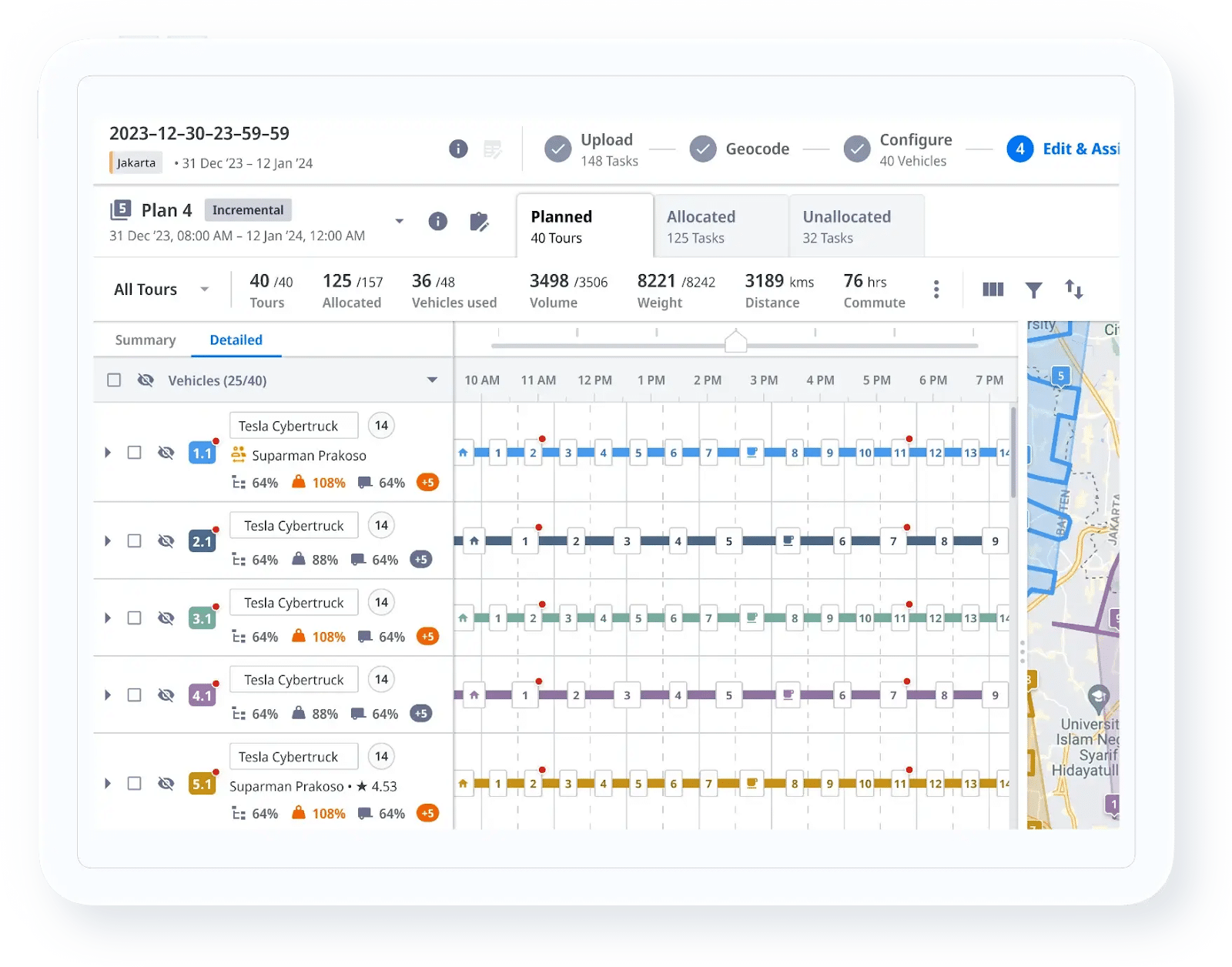Open the Summary tab
Screen dimensions: 1232x967
click(x=144, y=340)
